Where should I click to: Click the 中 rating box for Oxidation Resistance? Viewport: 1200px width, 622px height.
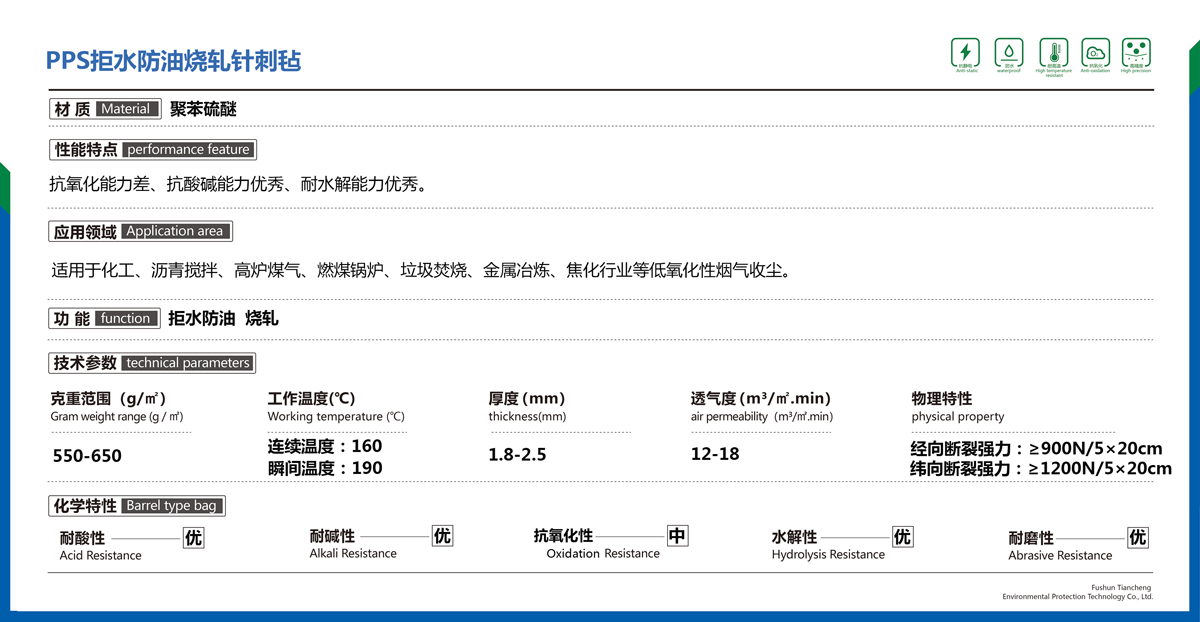677,536
